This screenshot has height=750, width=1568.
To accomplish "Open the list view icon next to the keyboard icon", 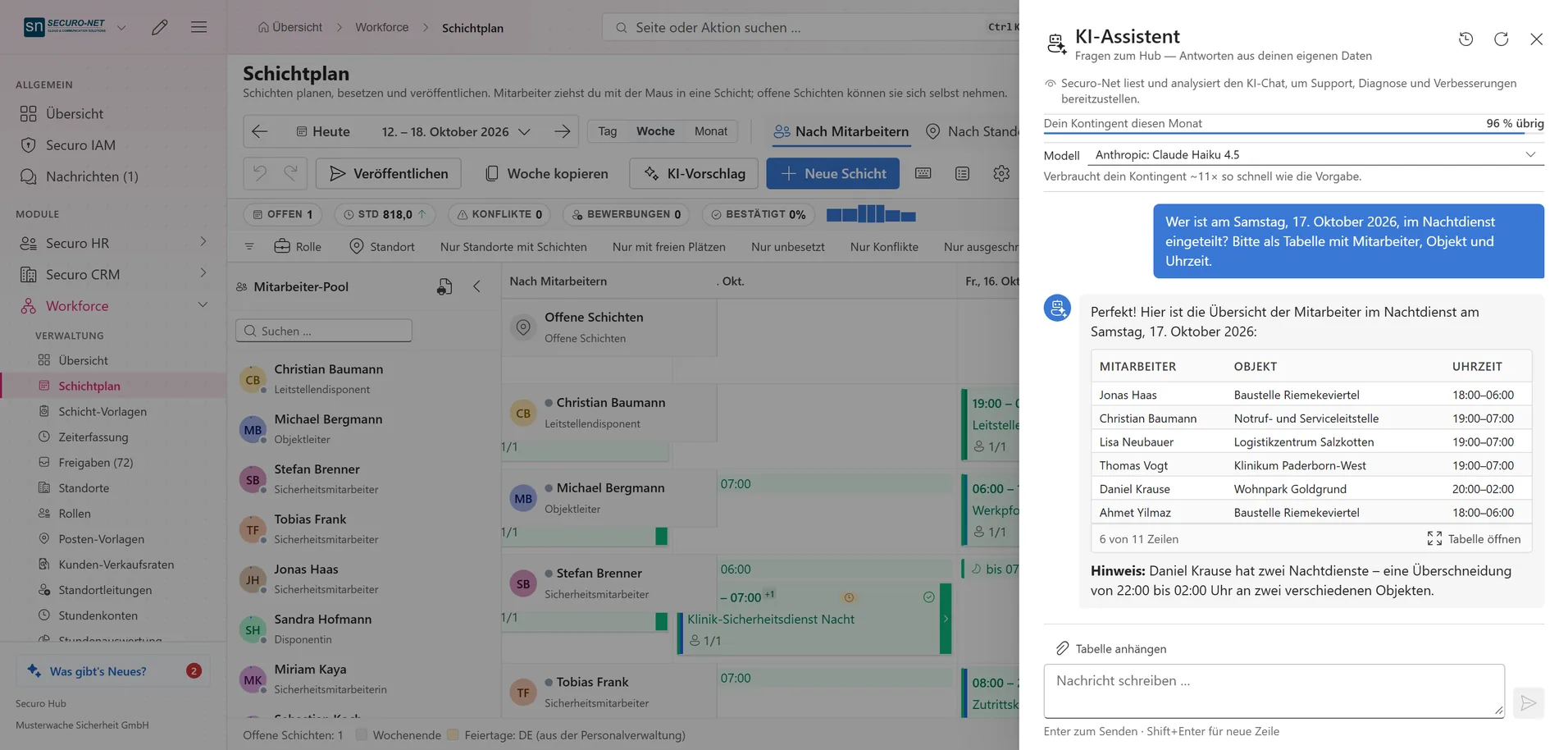I will tap(962, 173).
